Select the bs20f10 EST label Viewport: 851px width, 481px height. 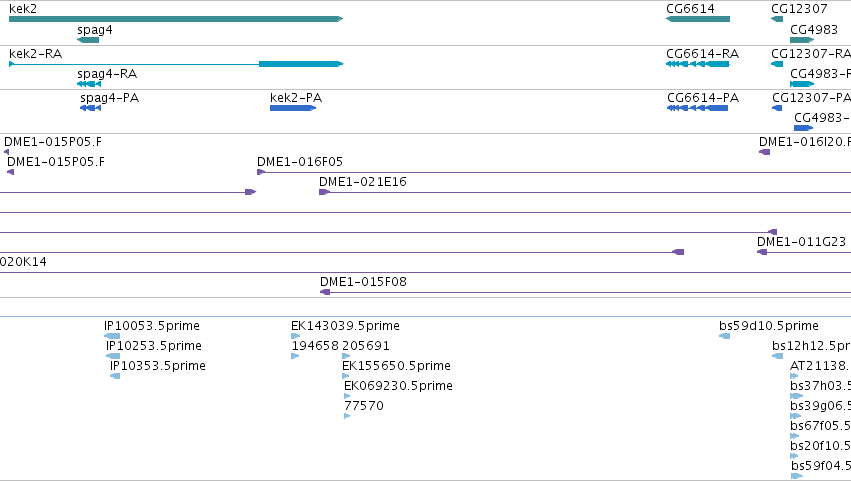tap(821, 446)
